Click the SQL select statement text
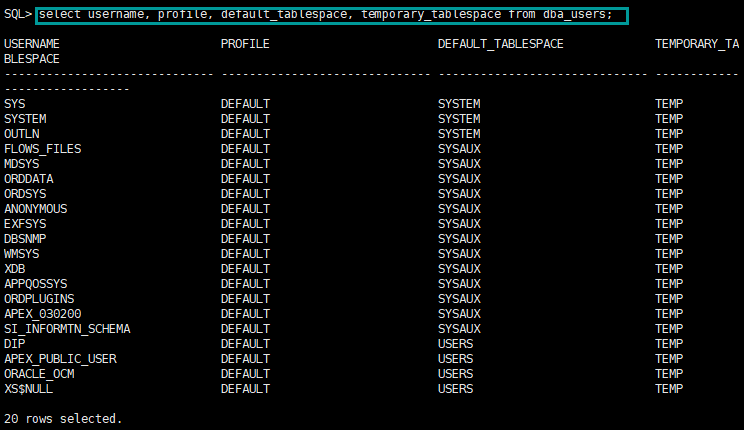The width and height of the screenshot is (744, 430). coord(326,14)
